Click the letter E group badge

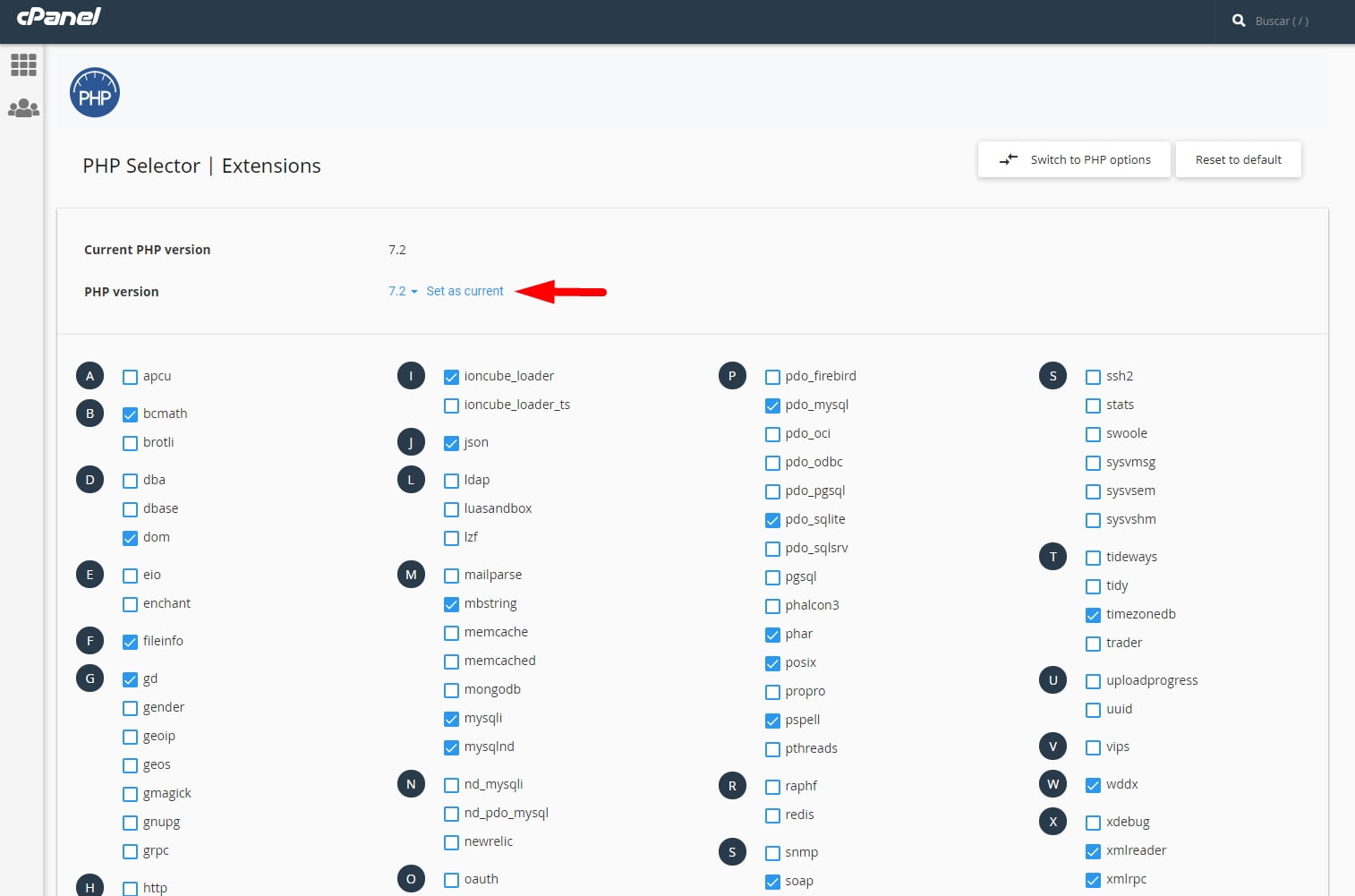pos(89,575)
